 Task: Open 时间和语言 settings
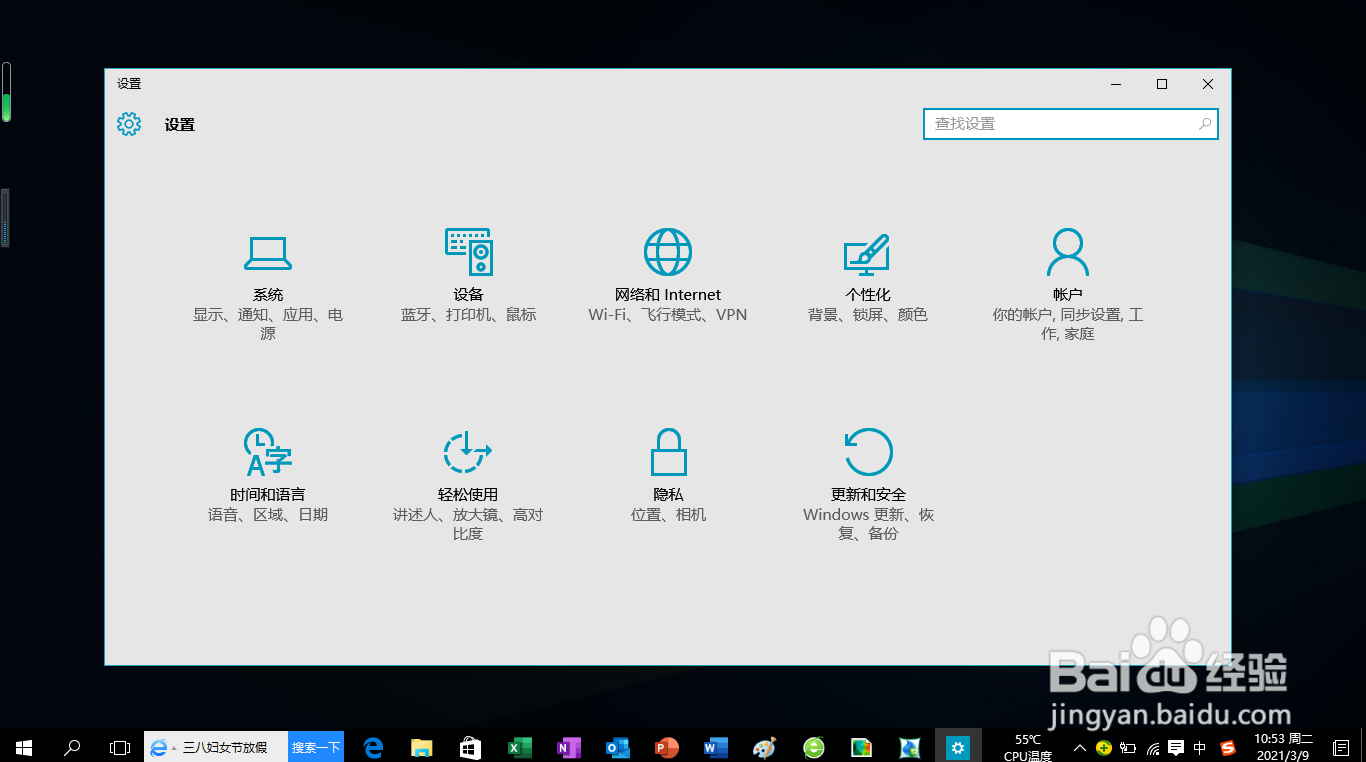268,476
